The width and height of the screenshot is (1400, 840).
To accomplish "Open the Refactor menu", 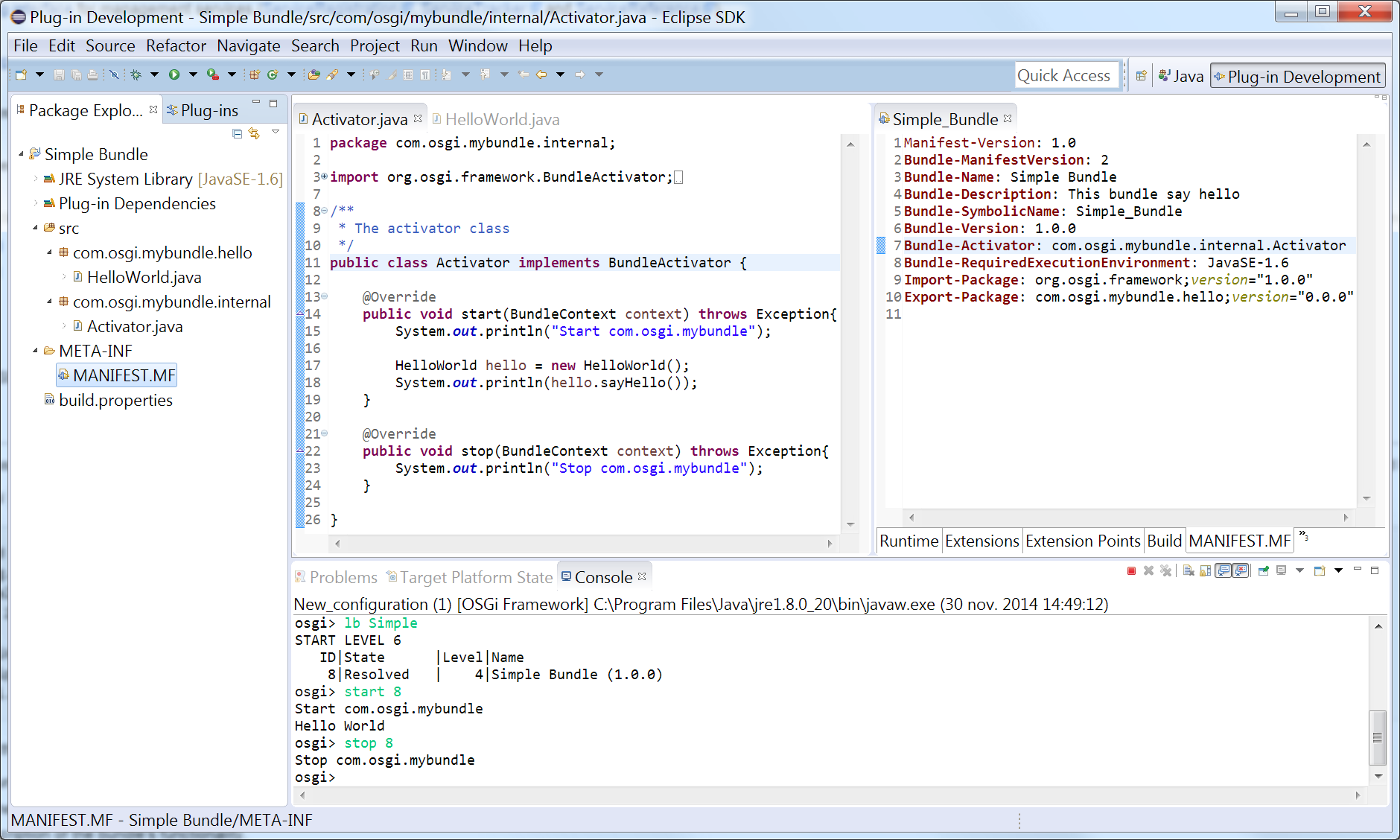I will pyautogui.click(x=176, y=45).
